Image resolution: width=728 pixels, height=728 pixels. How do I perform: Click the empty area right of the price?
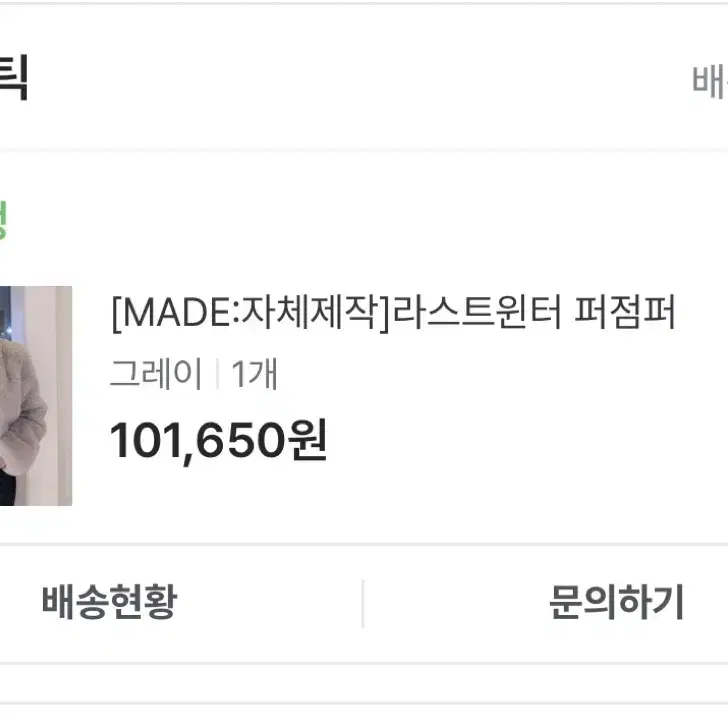point(525,440)
